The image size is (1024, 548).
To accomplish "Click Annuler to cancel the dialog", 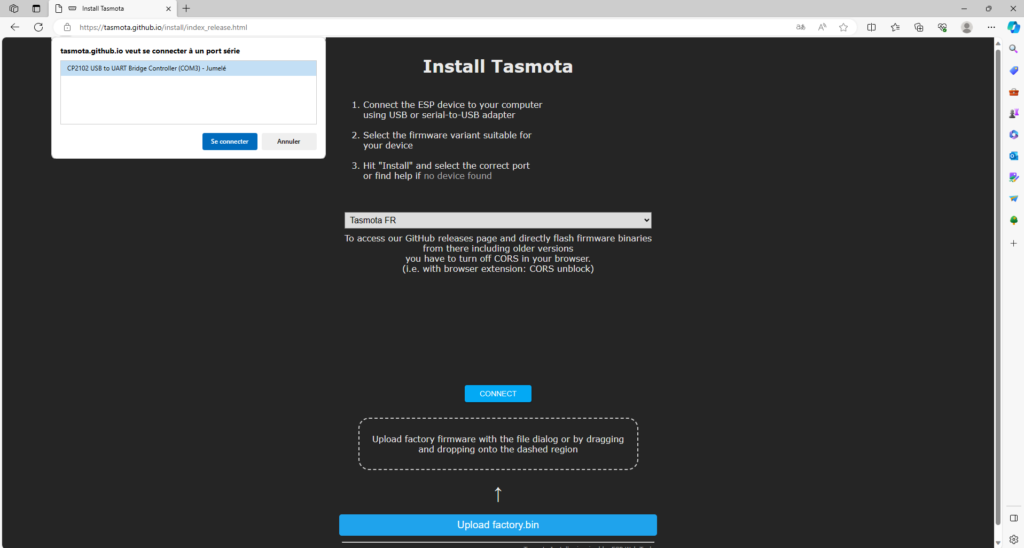I will click(x=289, y=142).
